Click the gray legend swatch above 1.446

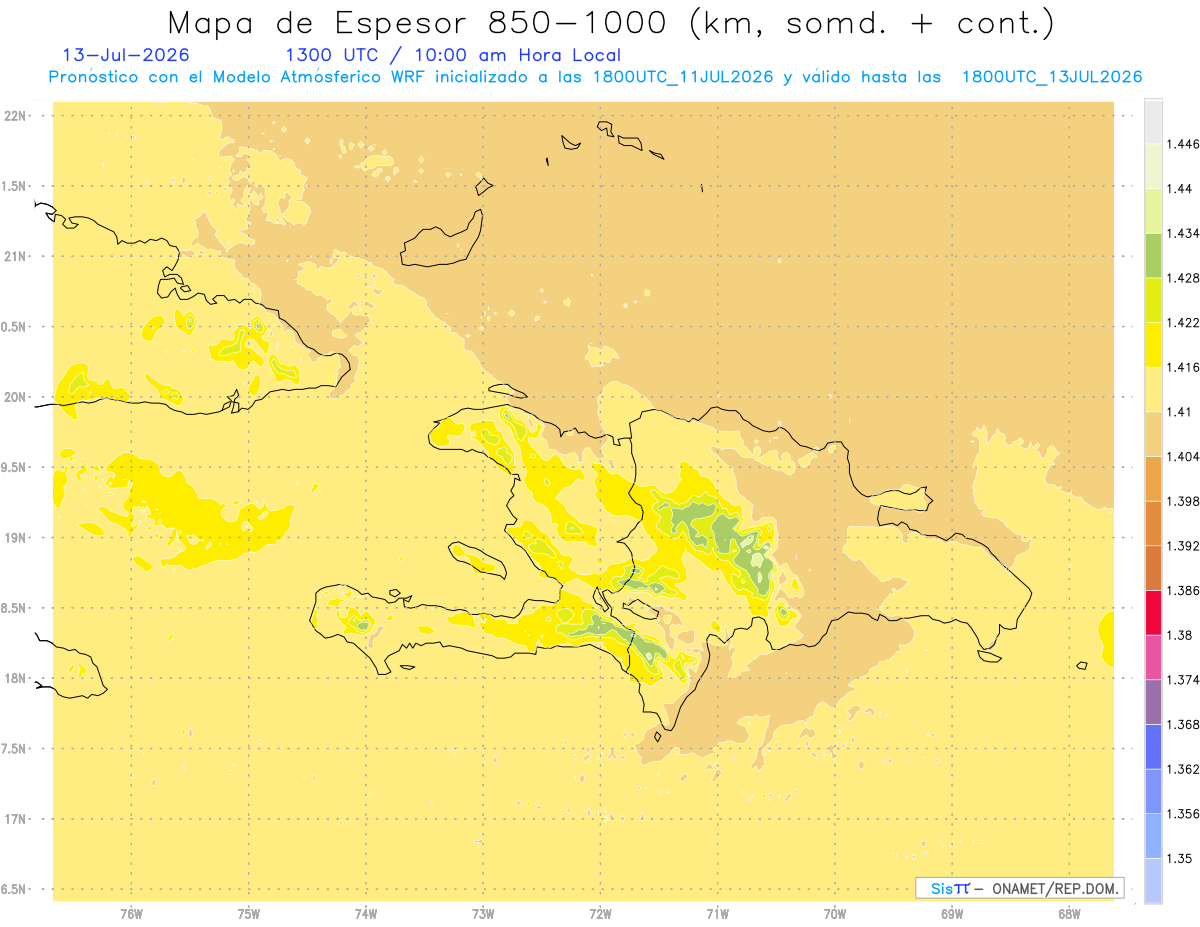click(1153, 121)
